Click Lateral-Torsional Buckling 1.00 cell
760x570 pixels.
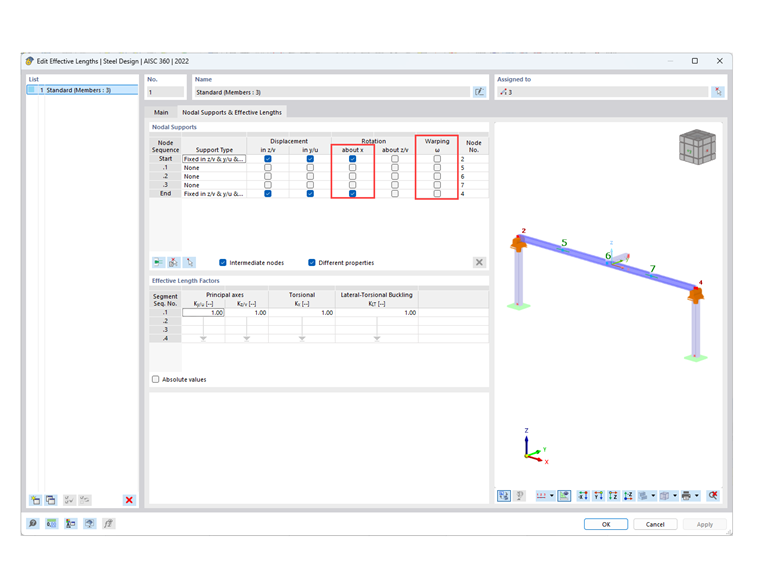pos(377,313)
